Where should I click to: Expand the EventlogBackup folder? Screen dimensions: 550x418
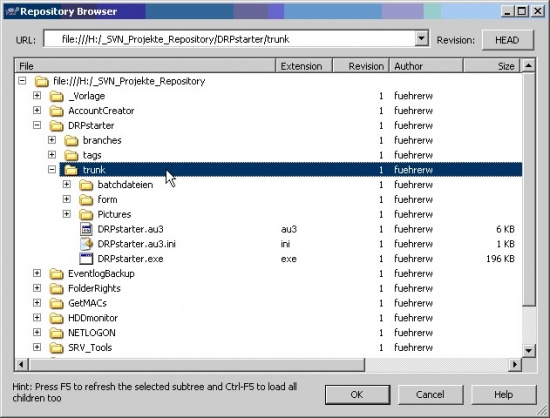37,273
